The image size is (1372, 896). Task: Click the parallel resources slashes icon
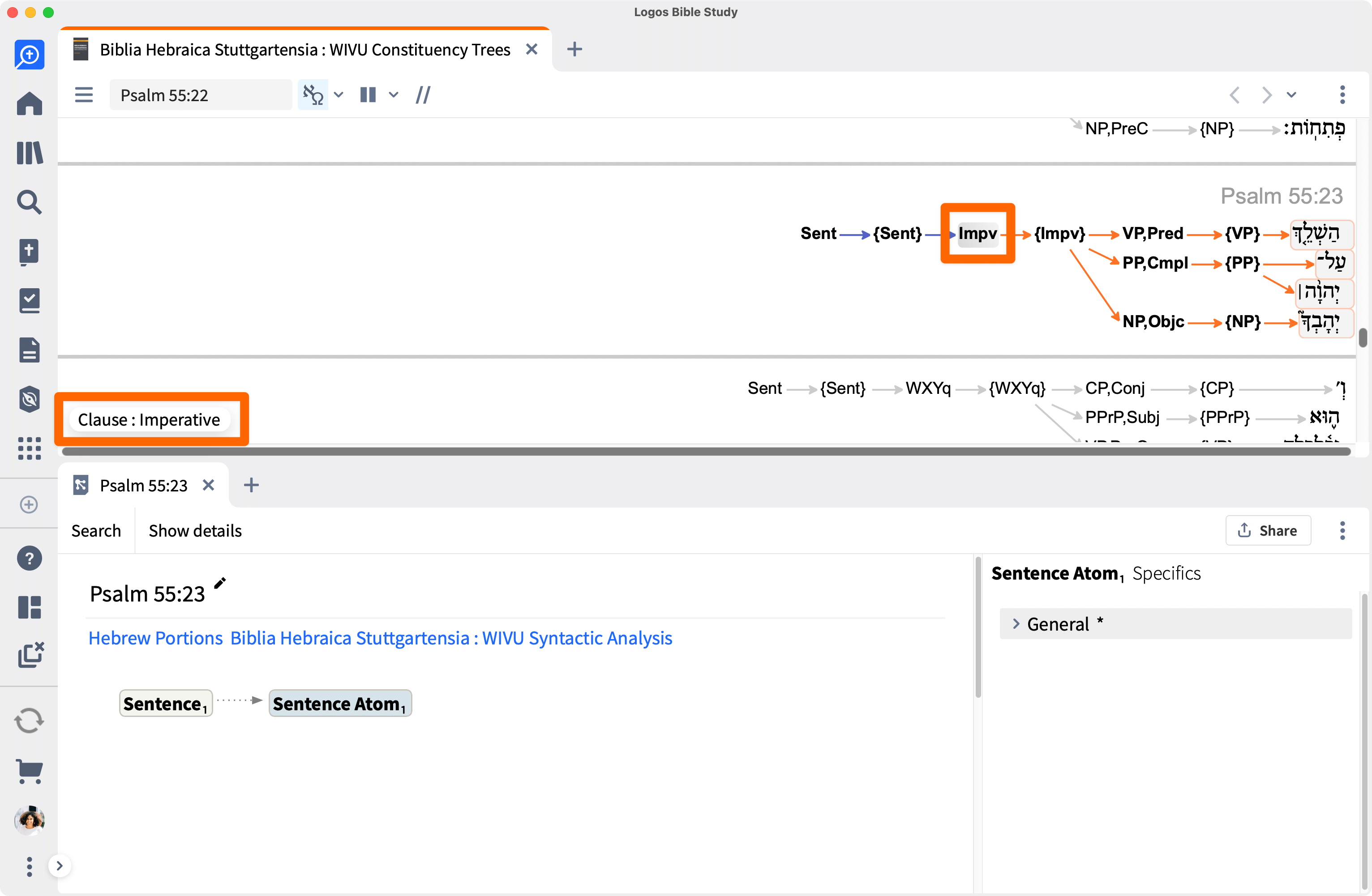(x=423, y=95)
